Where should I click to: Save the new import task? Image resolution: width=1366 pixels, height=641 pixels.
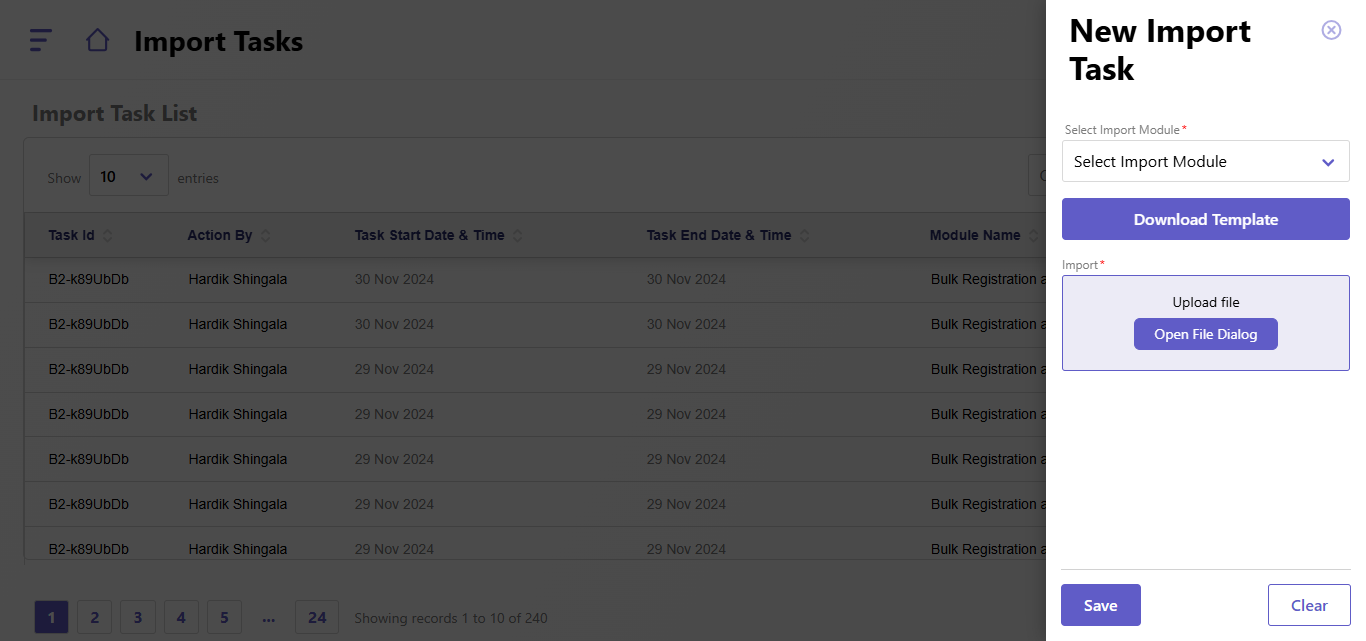[1100, 605]
